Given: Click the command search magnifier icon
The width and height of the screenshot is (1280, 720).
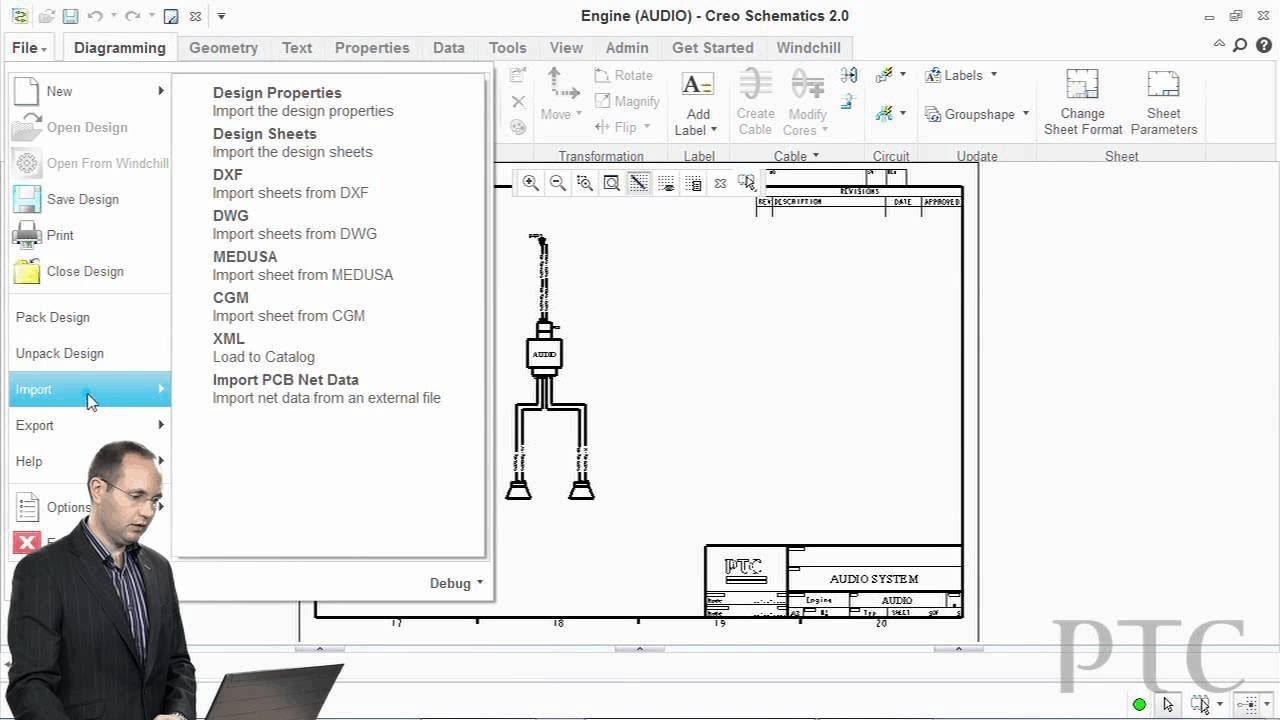Looking at the screenshot, I should click(1240, 45).
